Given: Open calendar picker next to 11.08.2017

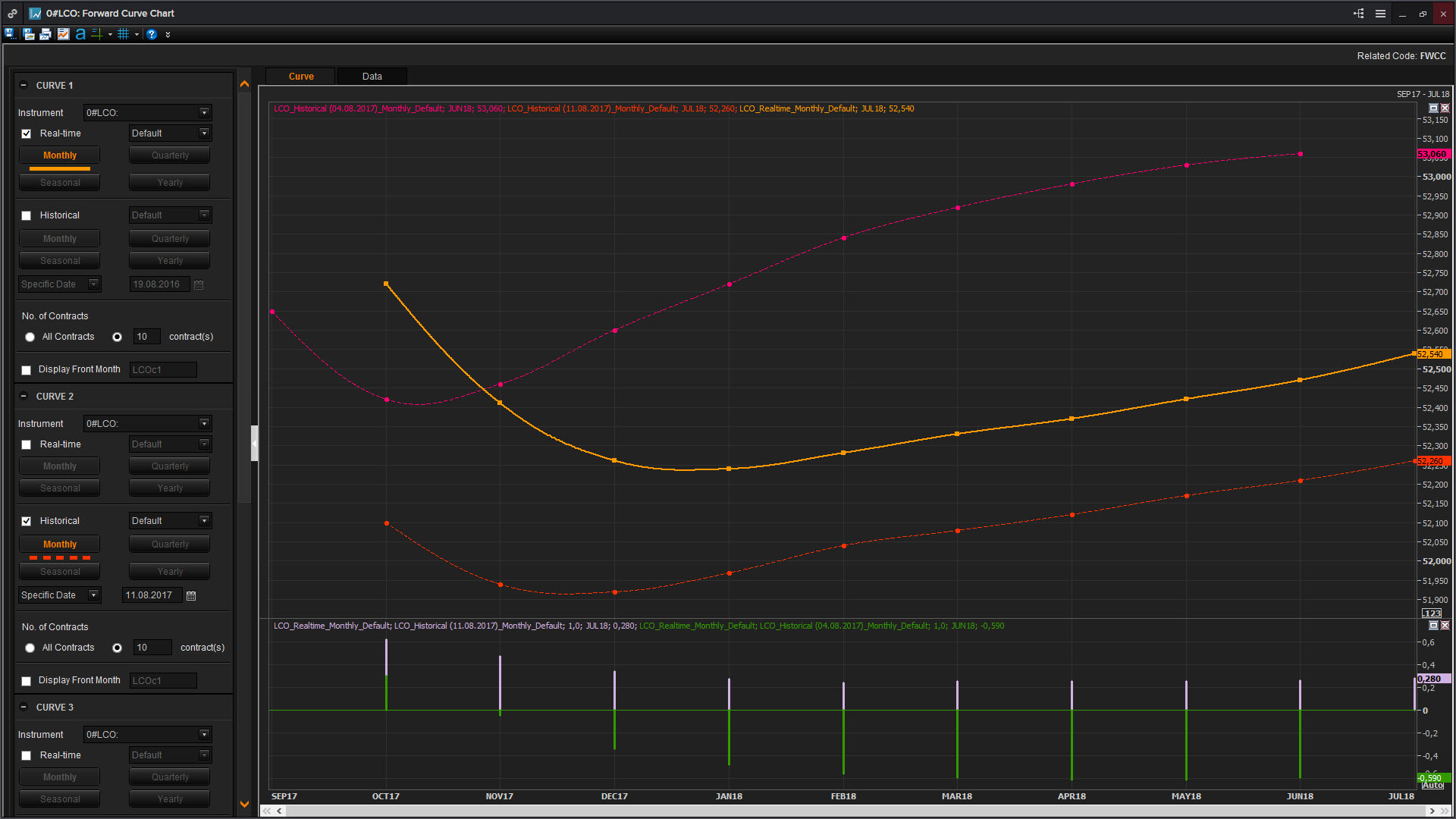Looking at the screenshot, I should pos(191,596).
